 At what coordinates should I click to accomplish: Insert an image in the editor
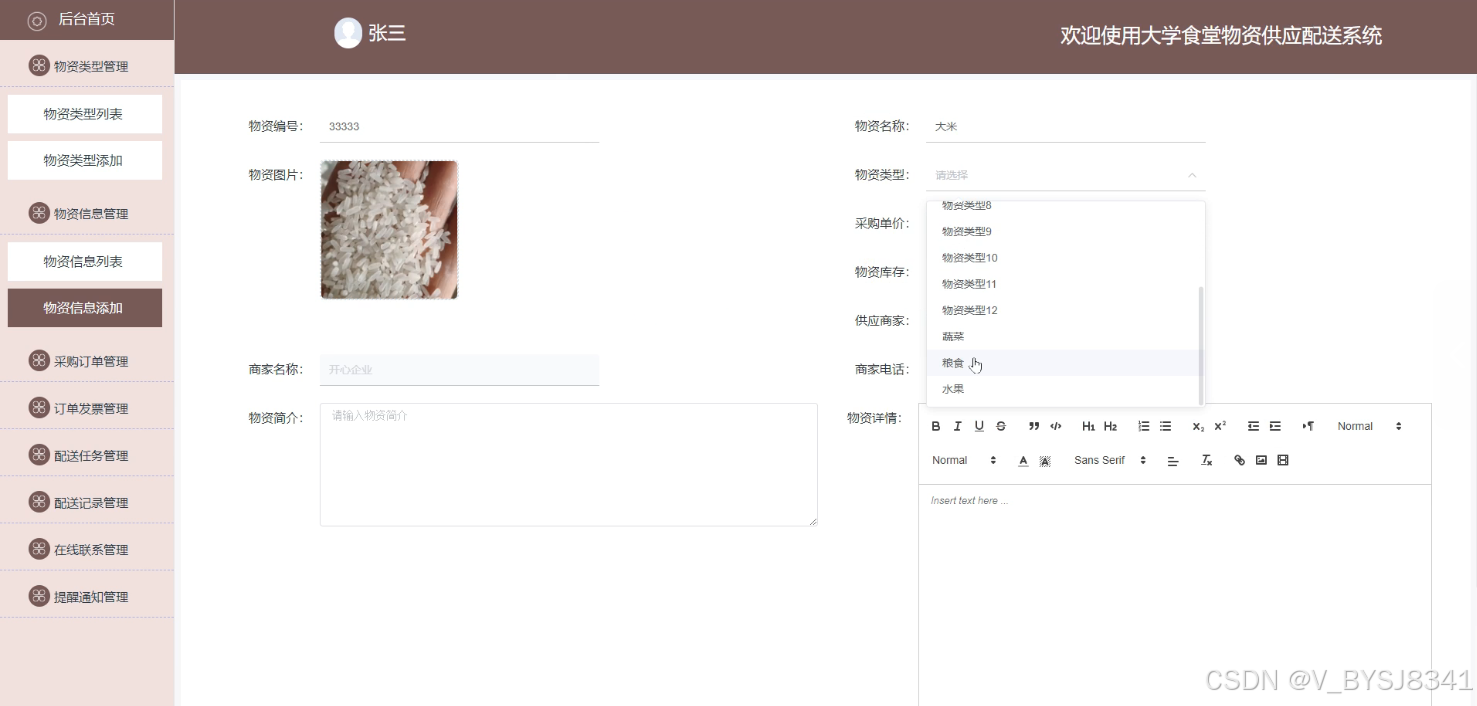tap(1261, 460)
